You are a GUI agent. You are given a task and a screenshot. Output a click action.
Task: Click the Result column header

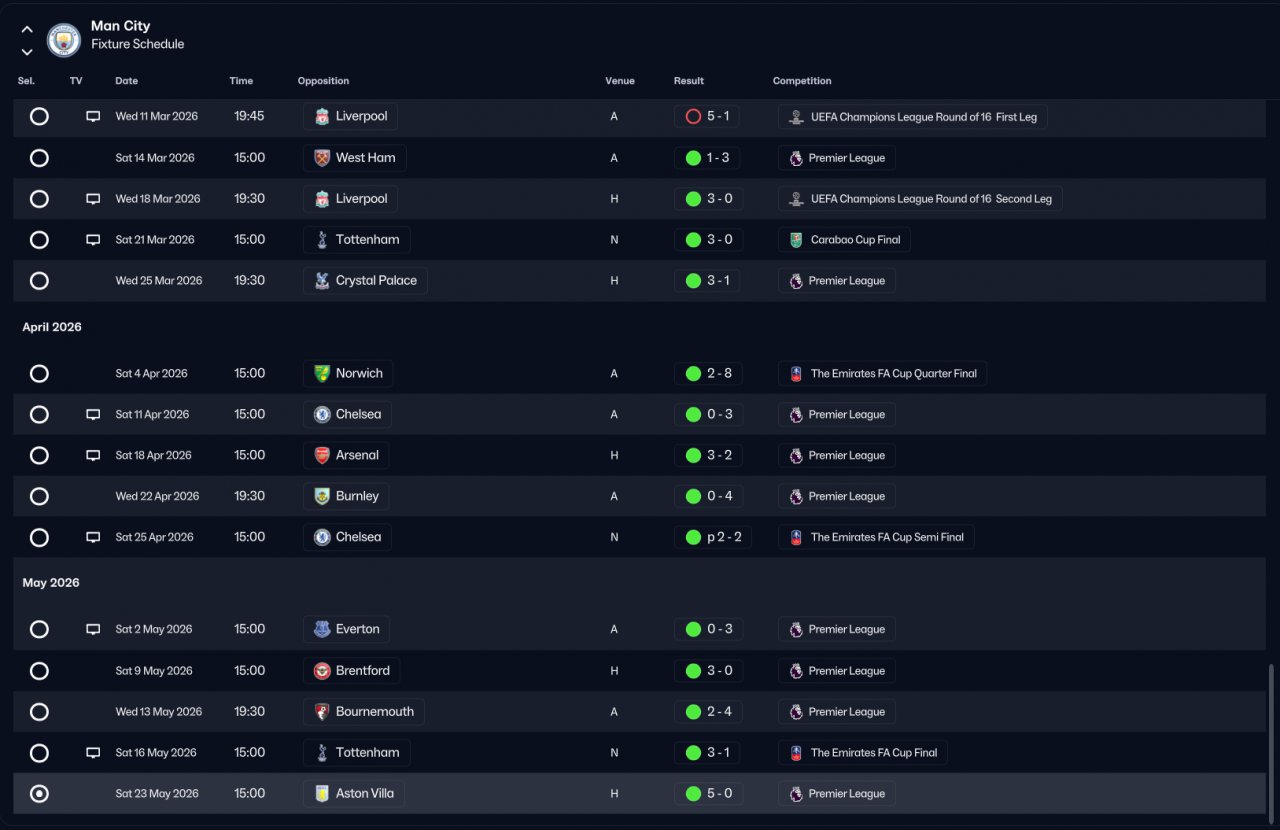(x=689, y=81)
